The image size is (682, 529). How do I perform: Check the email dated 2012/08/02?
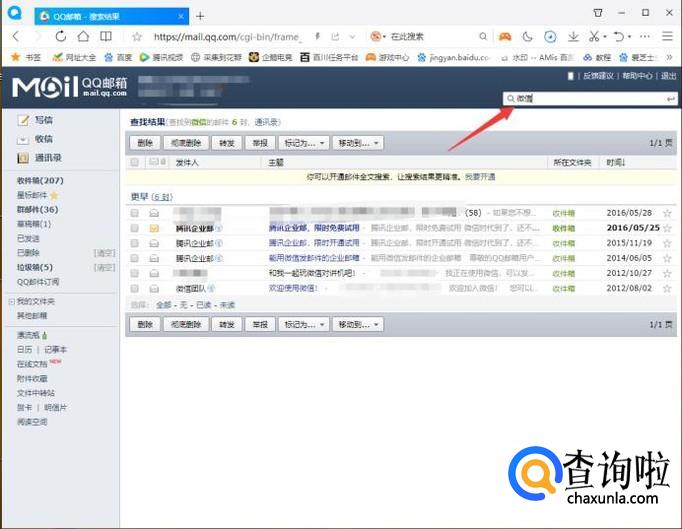[x=134, y=288]
